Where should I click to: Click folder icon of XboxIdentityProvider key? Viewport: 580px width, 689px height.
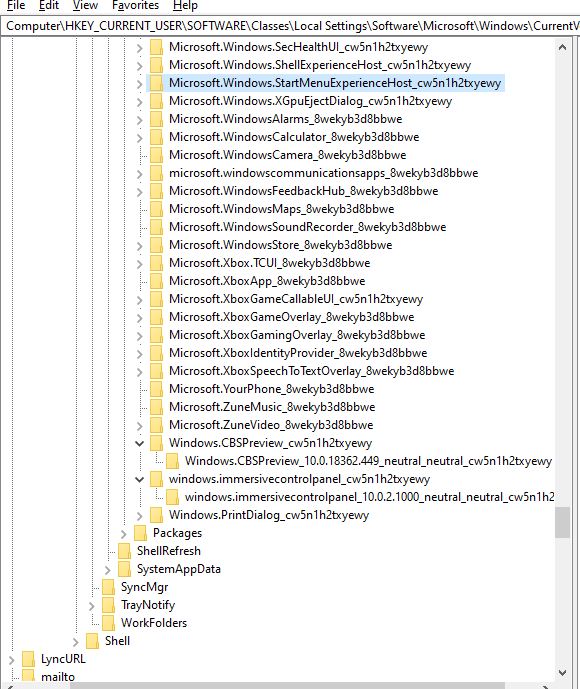[156, 353]
